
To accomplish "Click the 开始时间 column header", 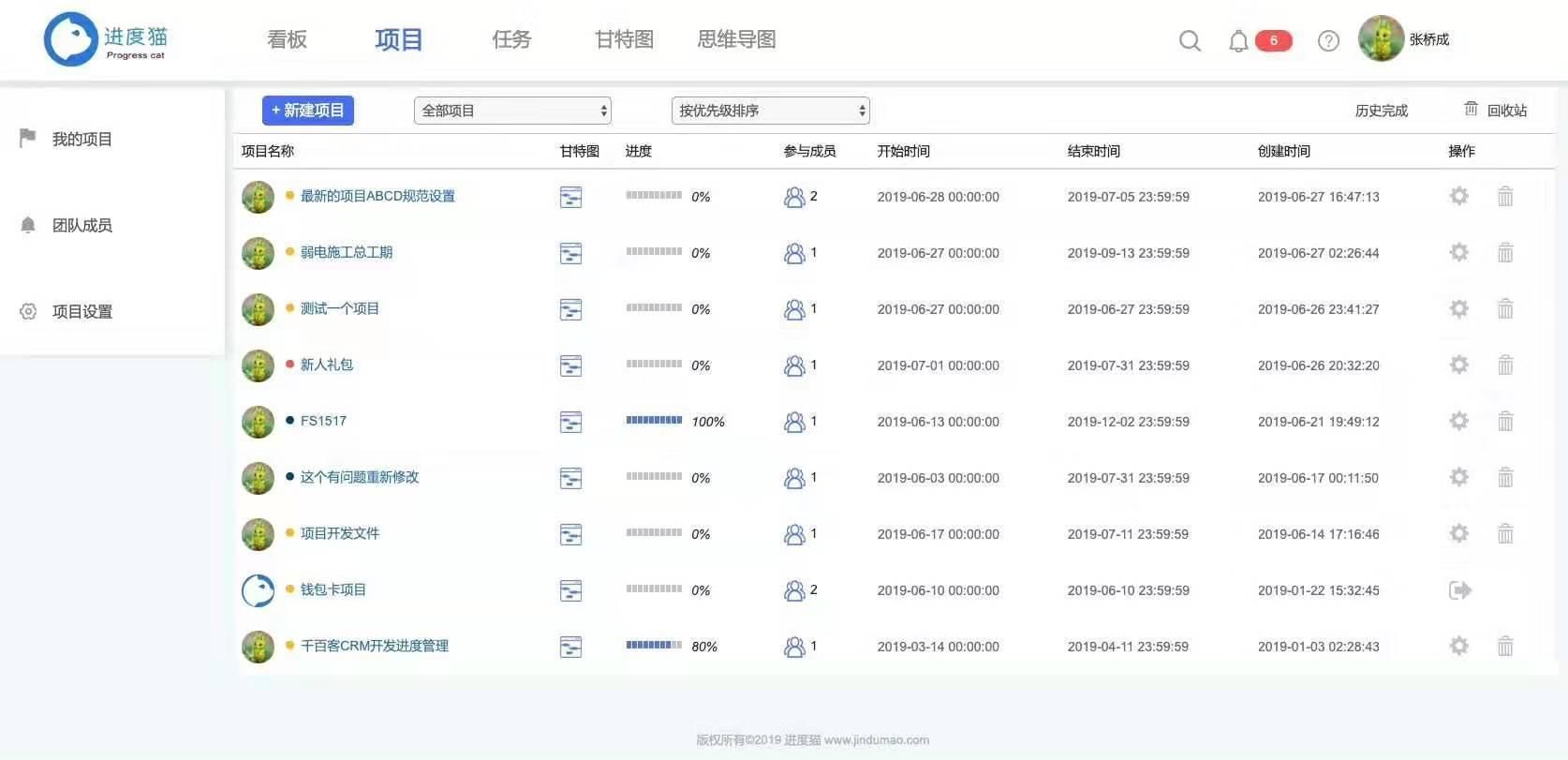I will pyautogui.click(x=904, y=151).
